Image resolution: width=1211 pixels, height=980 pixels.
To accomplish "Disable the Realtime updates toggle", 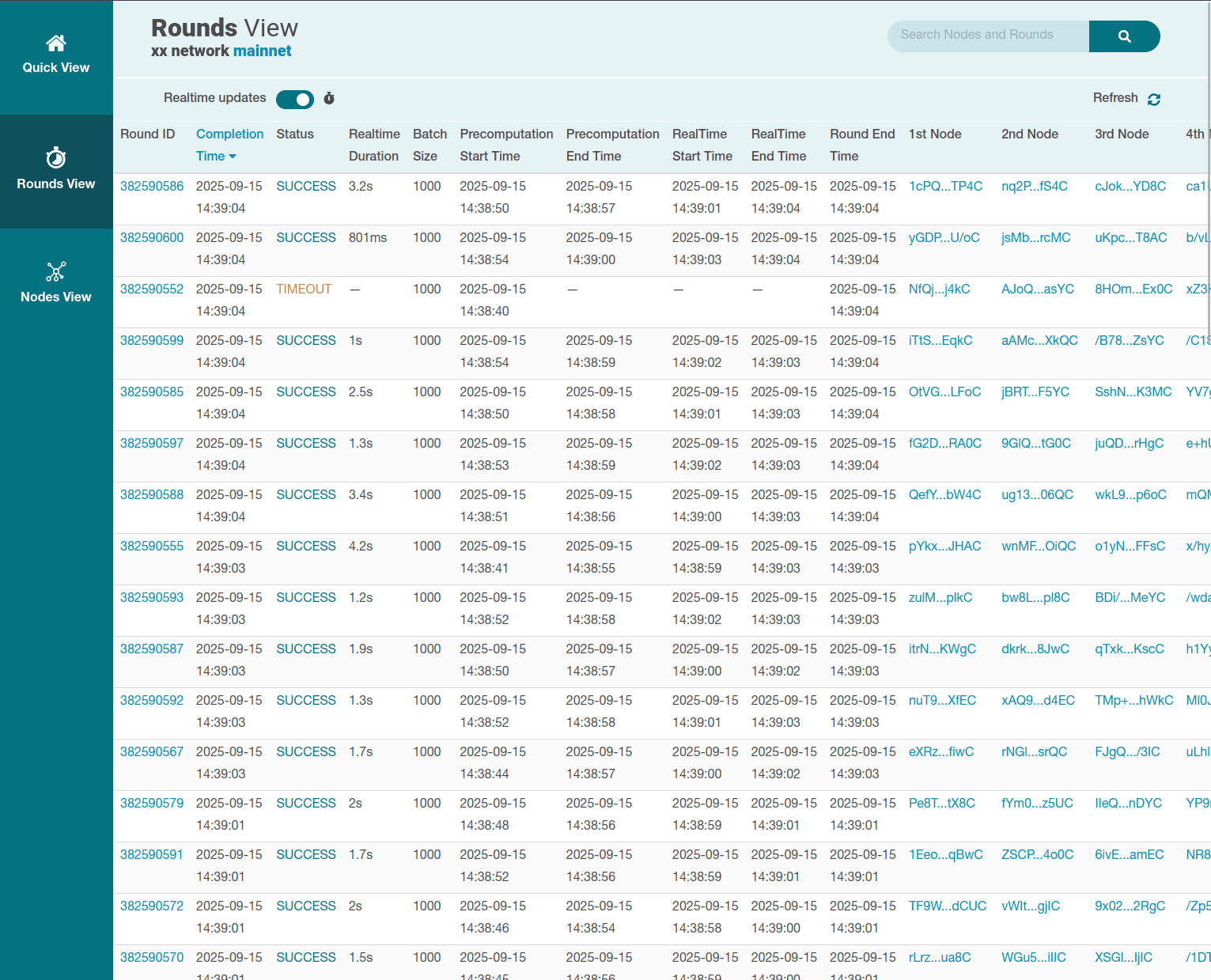I will pyautogui.click(x=295, y=99).
